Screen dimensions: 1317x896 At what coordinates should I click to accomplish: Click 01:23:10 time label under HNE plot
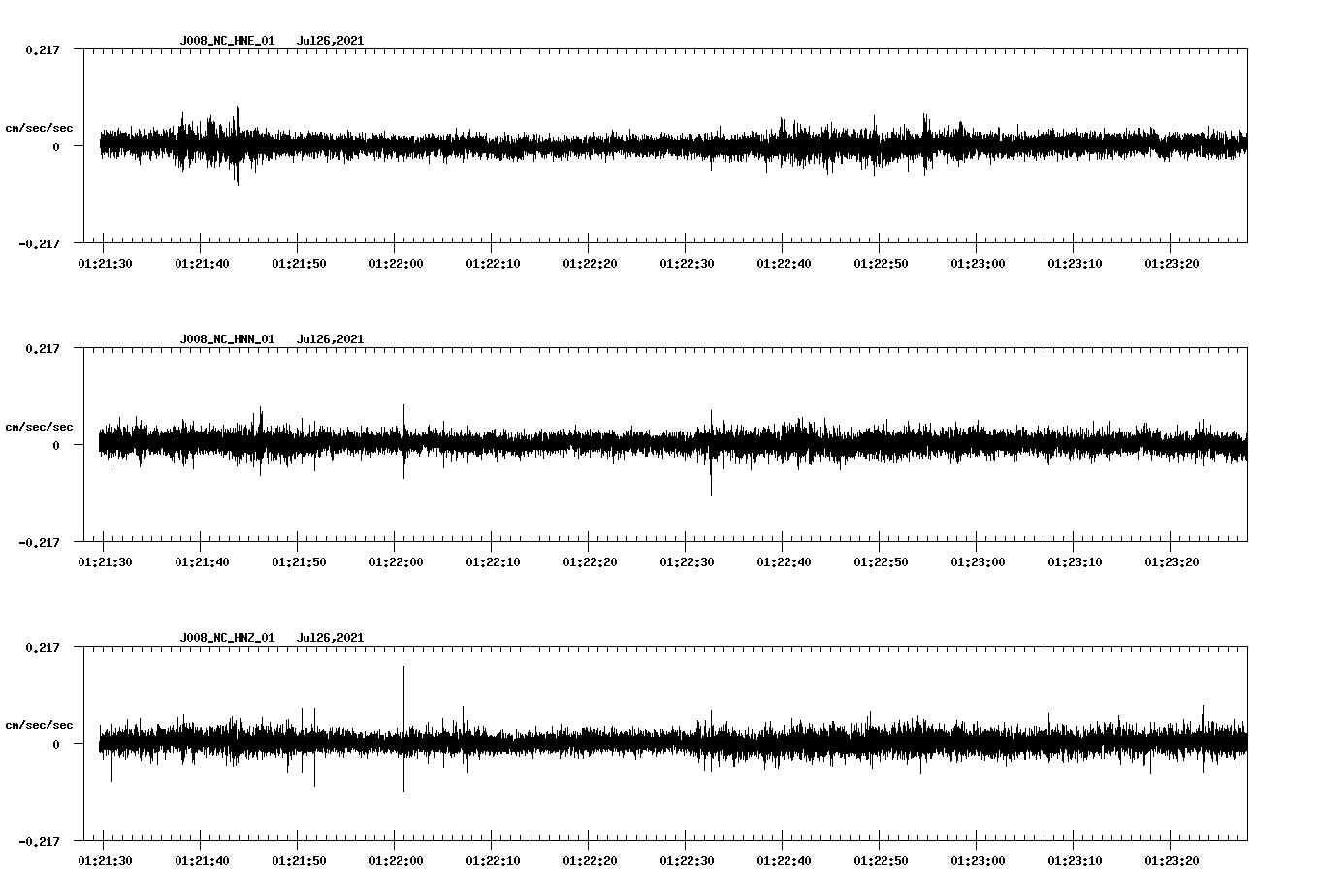click(1074, 263)
